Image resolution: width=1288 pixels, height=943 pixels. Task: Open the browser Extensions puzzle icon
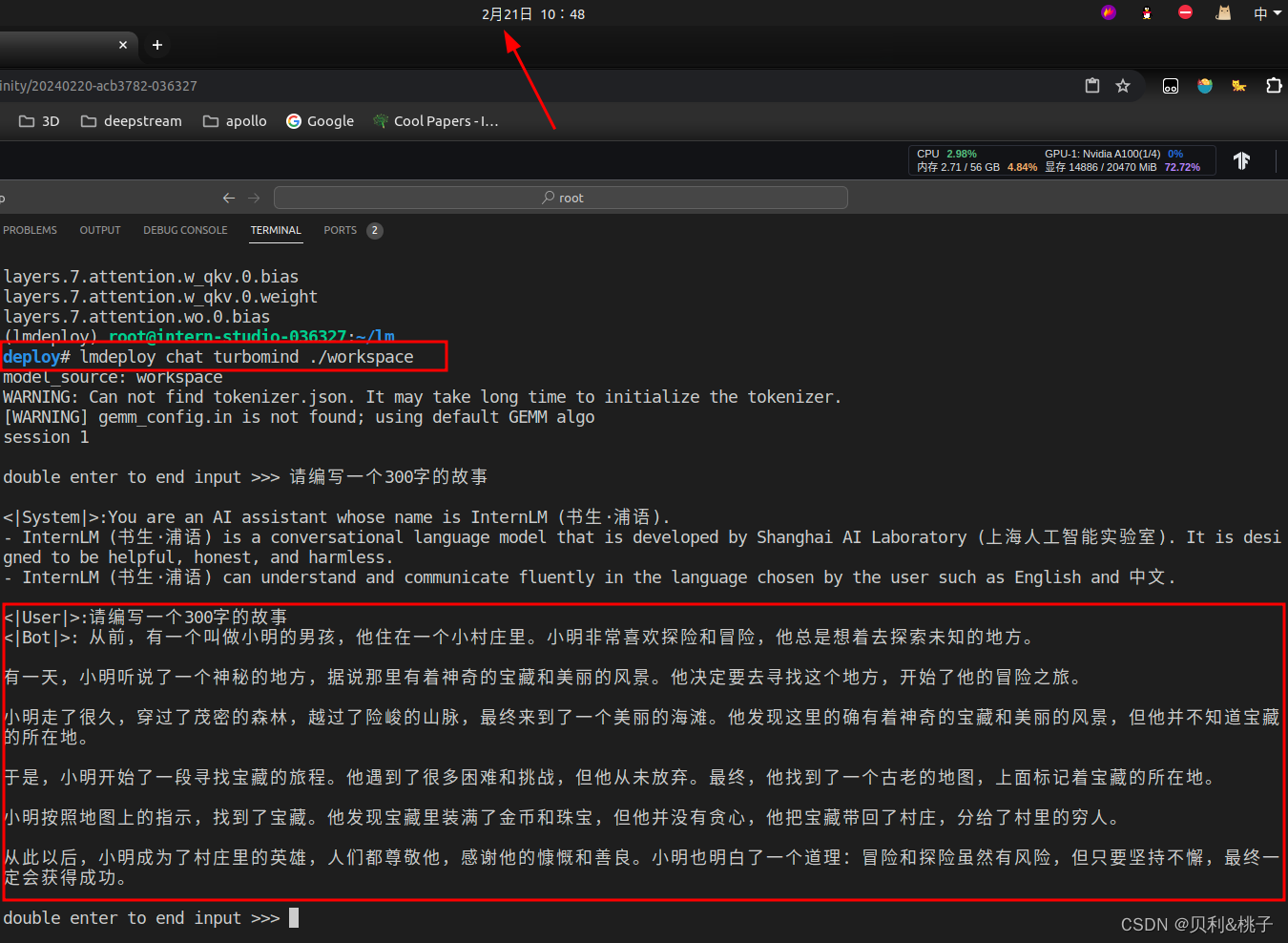(x=1274, y=86)
